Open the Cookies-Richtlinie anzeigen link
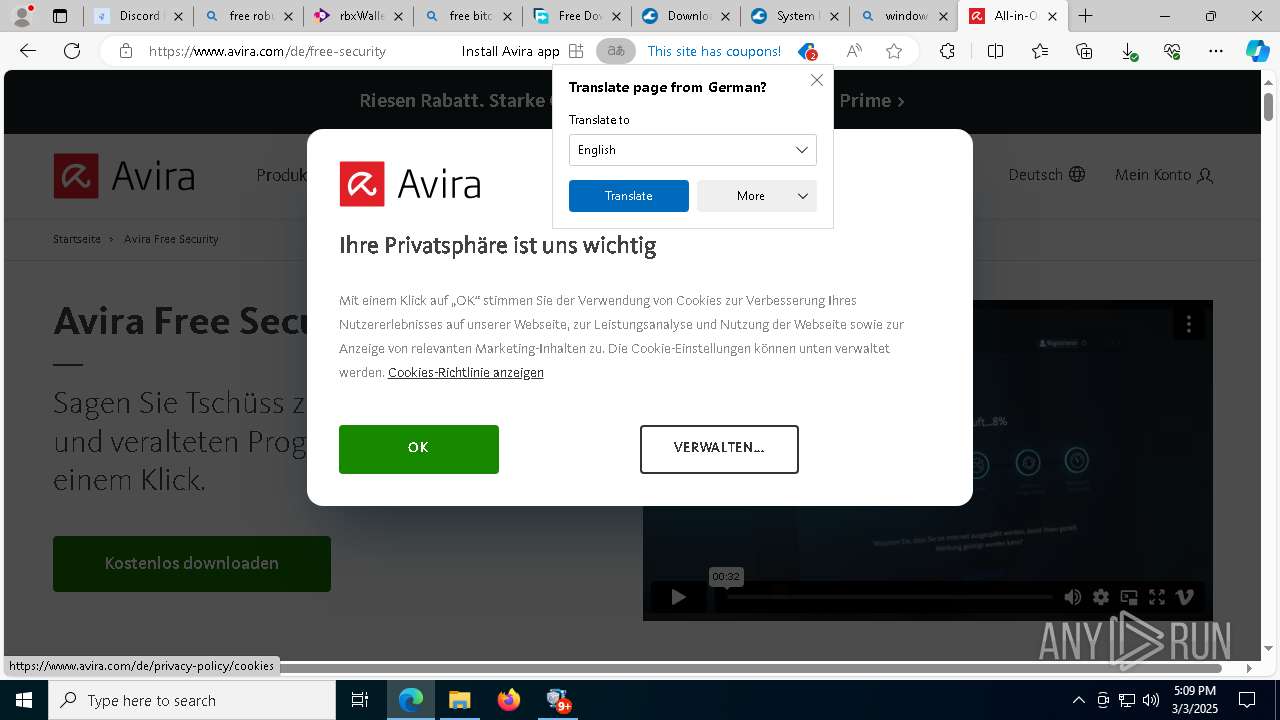 [466, 373]
